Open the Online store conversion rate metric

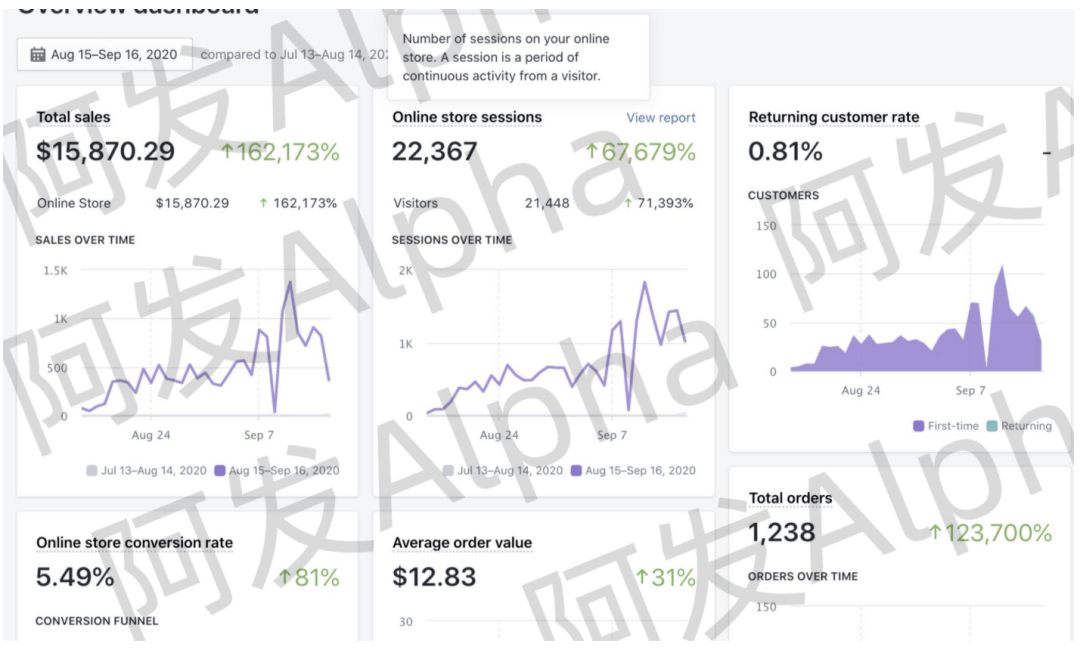pos(134,543)
